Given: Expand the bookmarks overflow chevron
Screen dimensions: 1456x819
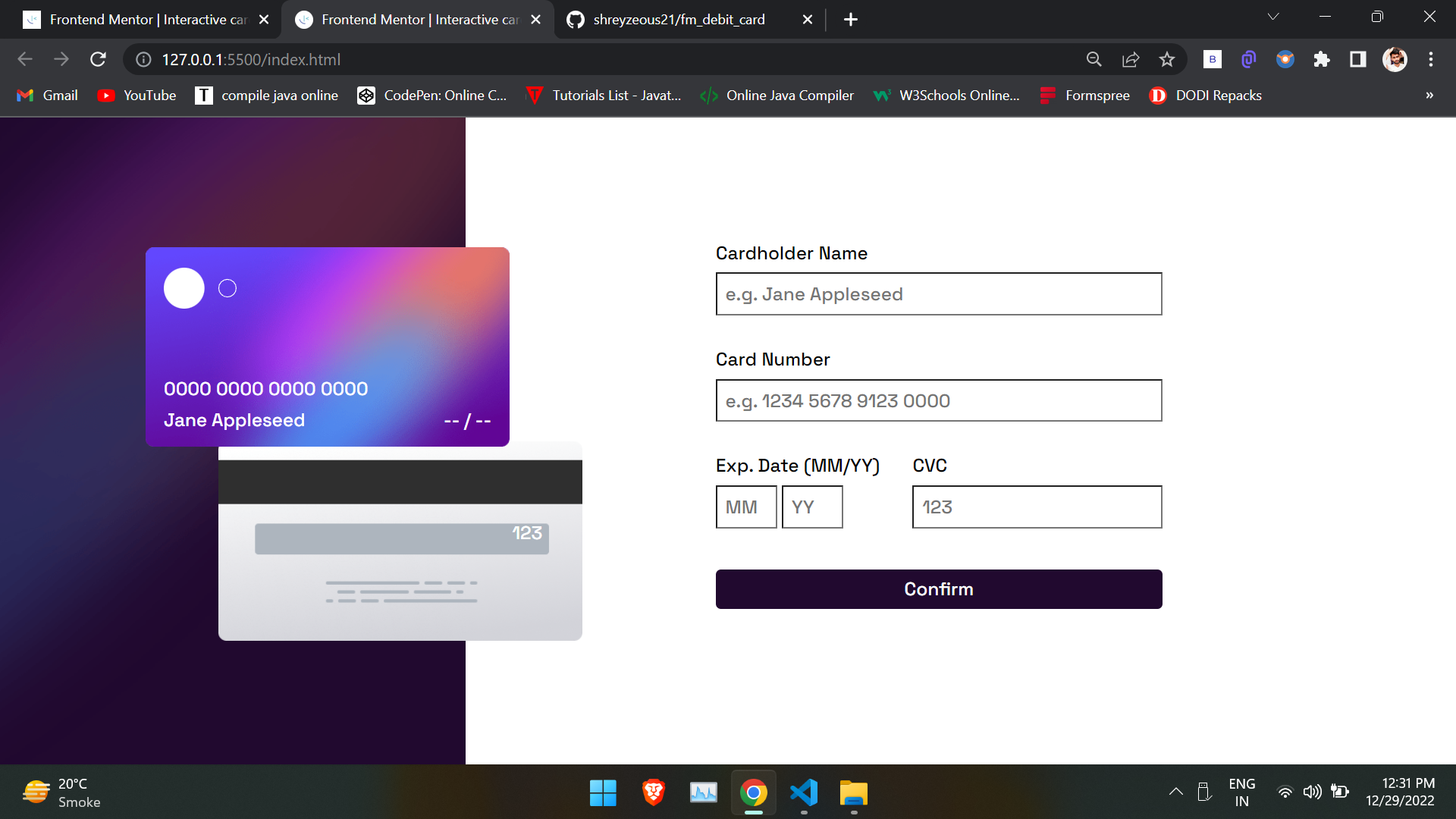Looking at the screenshot, I should pos(1429,95).
